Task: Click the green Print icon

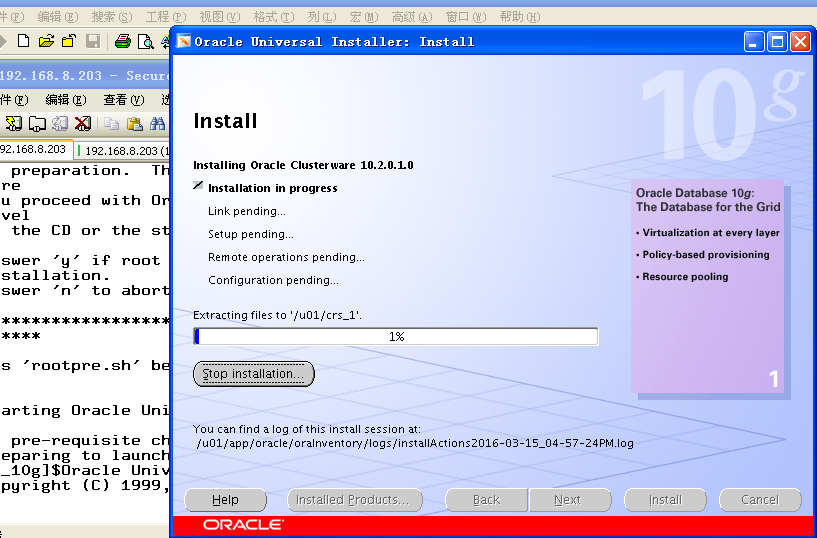Action: click(122, 41)
